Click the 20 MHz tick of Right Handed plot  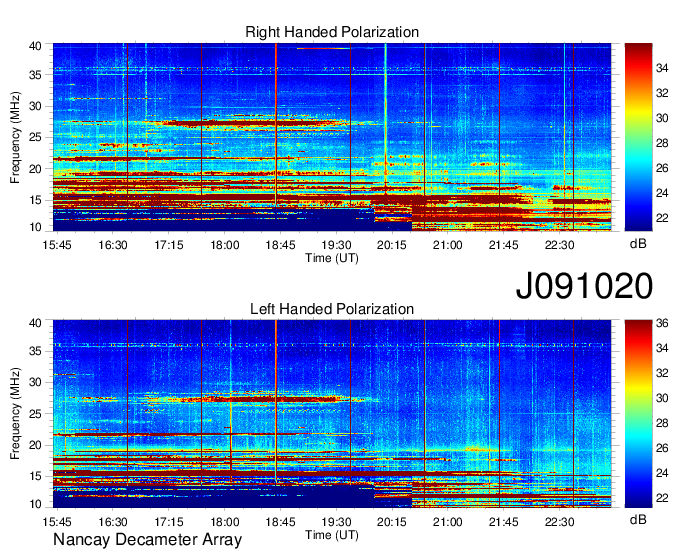[x=35, y=169]
